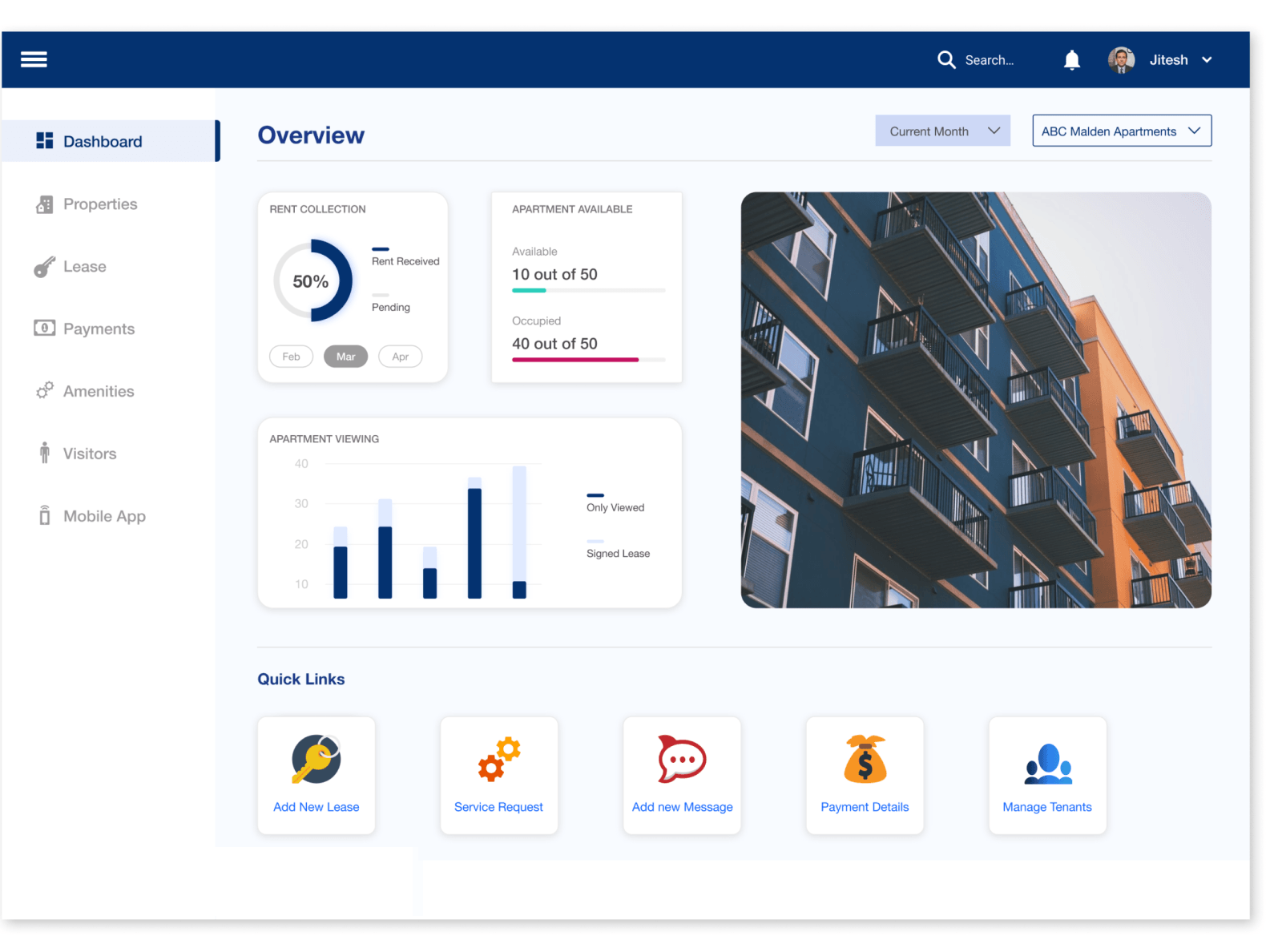
Task: Click the Pending legend marker
Action: coord(381,295)
